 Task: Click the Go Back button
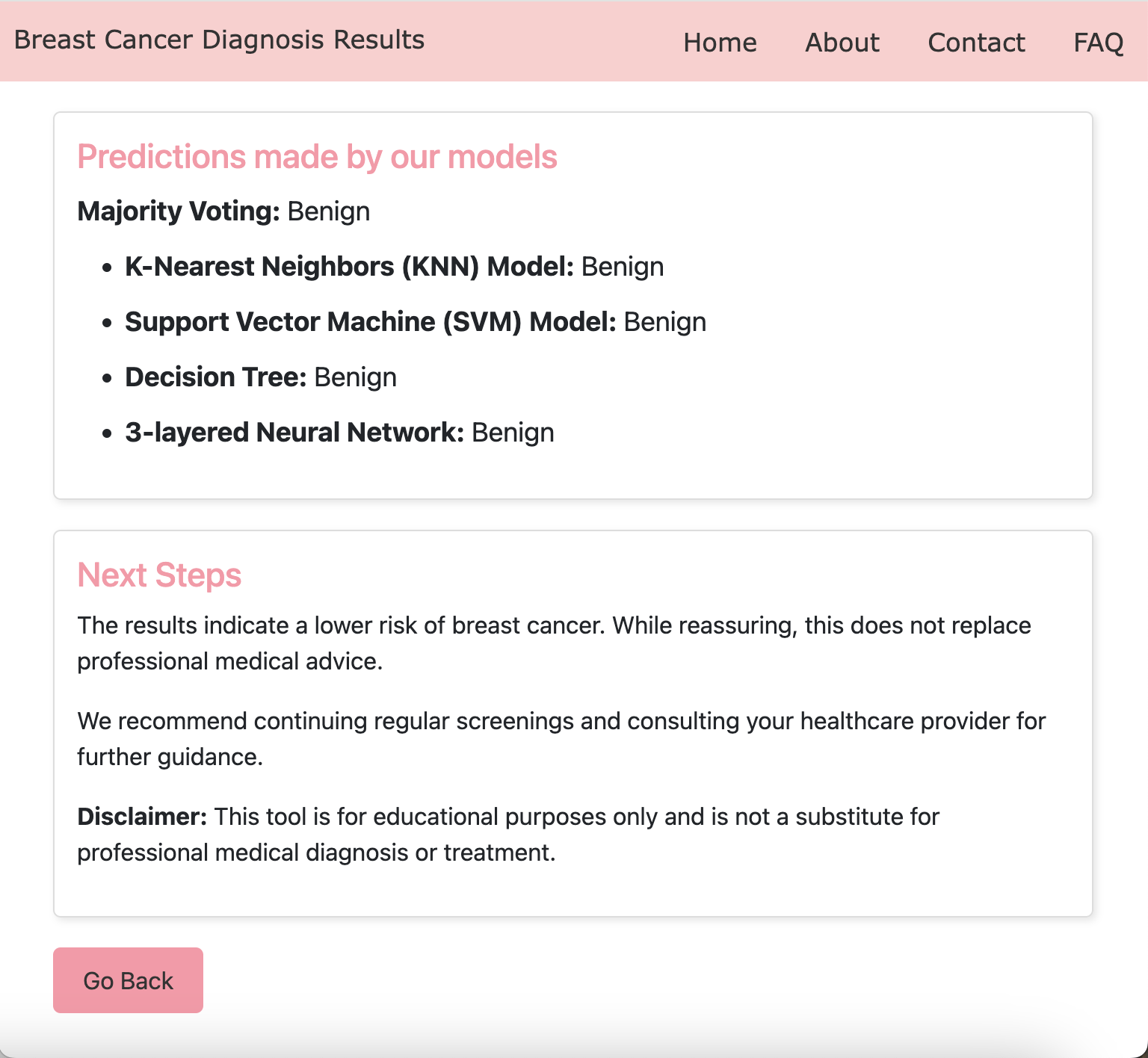coord(128,980)
